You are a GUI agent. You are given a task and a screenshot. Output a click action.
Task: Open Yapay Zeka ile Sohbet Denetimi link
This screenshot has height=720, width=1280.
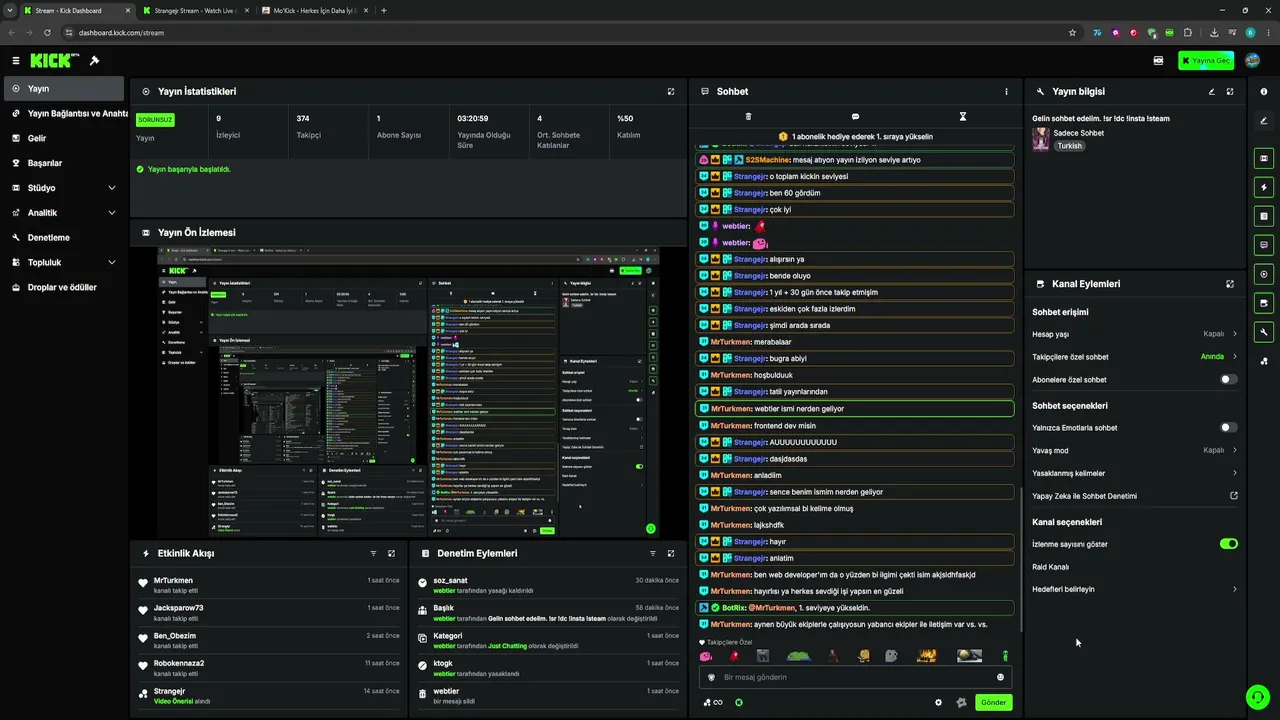[1135, 496]
